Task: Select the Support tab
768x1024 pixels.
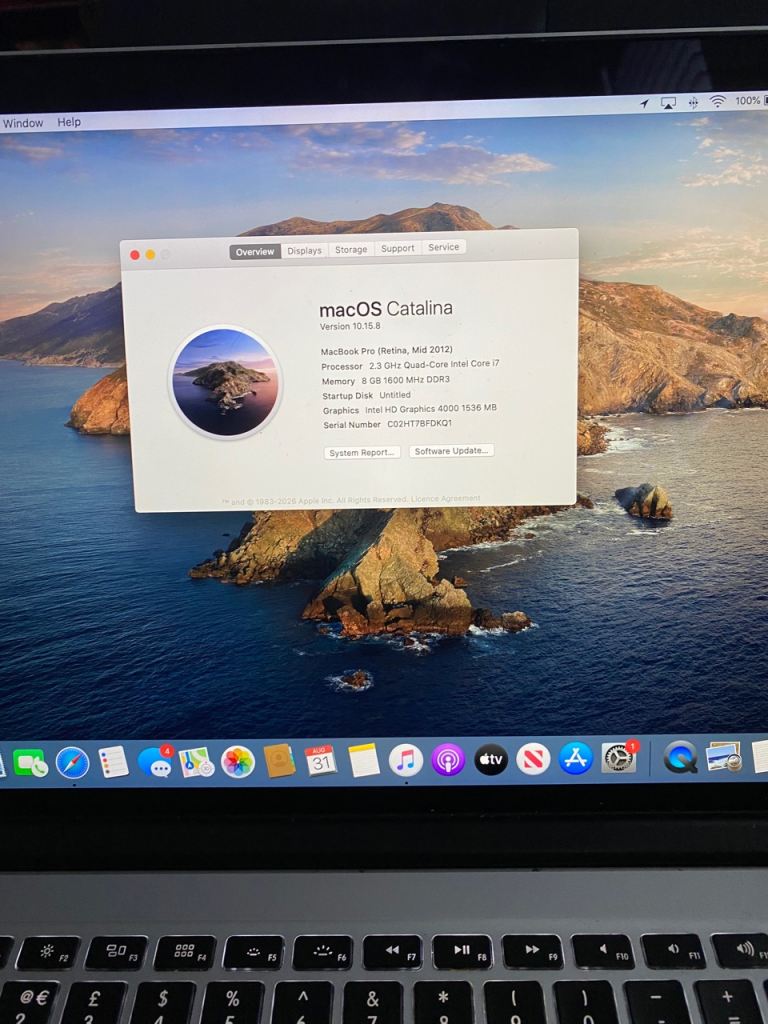Action: click(398, 248)
